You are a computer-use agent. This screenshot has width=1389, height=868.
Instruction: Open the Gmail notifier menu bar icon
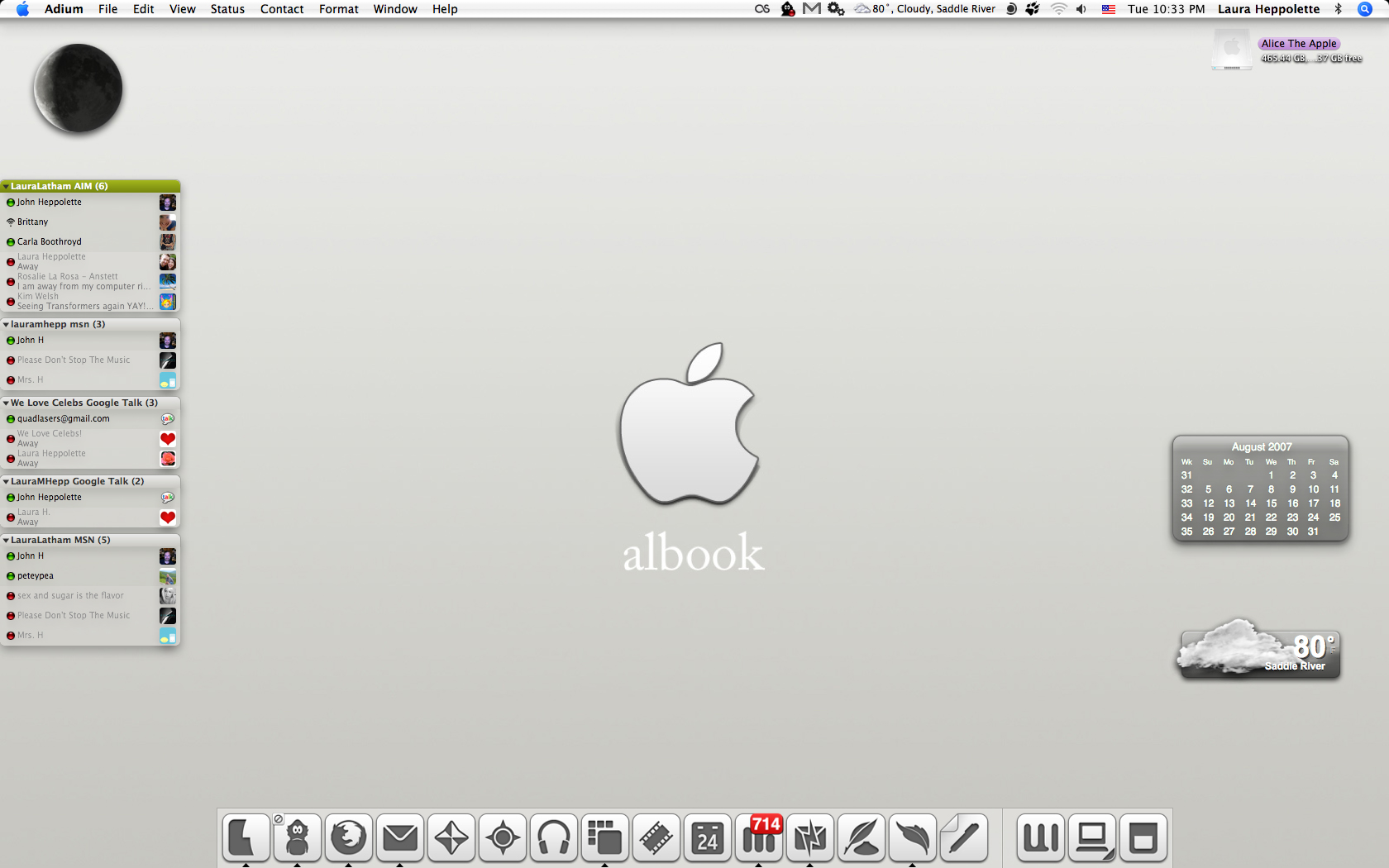pos(812,9)
